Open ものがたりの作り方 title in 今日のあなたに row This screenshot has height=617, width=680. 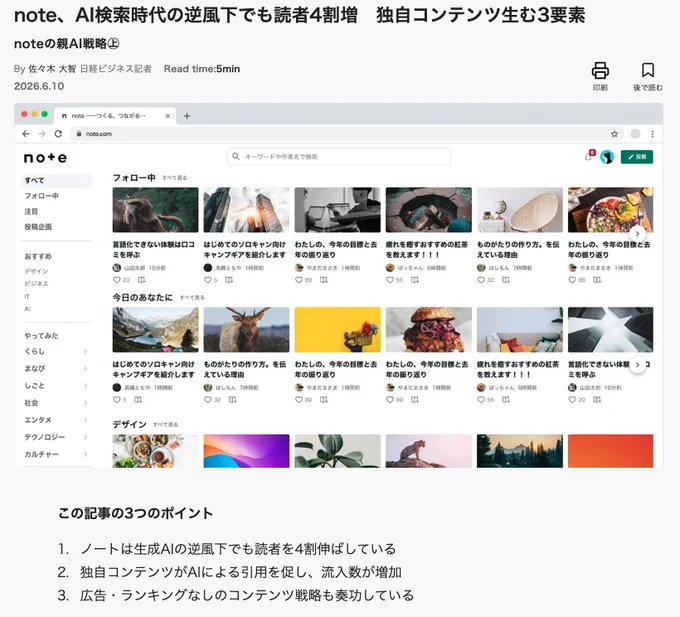click(x=245, y=369)
